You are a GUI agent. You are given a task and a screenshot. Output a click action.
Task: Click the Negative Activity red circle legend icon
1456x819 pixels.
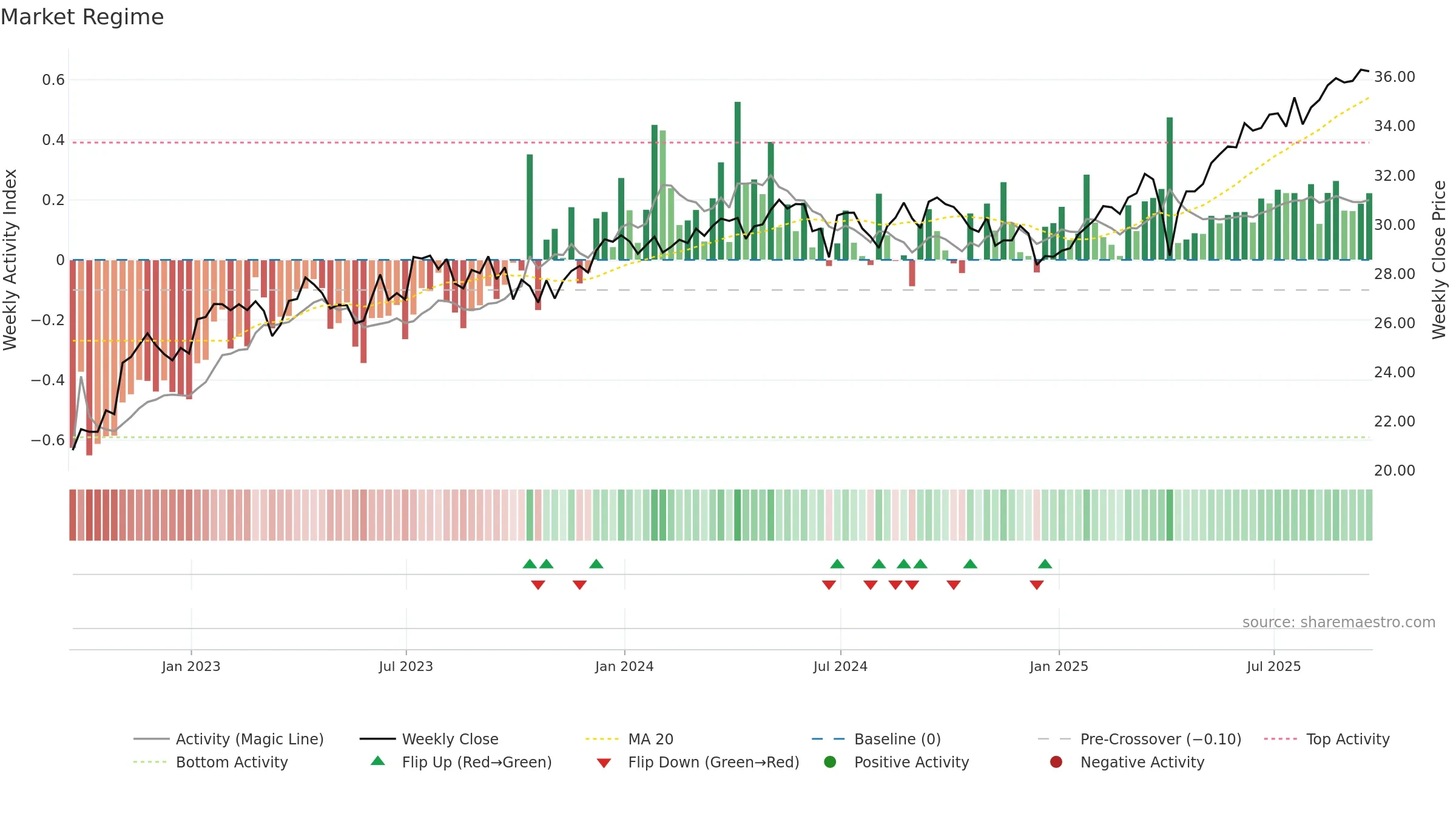point(1056,762)
